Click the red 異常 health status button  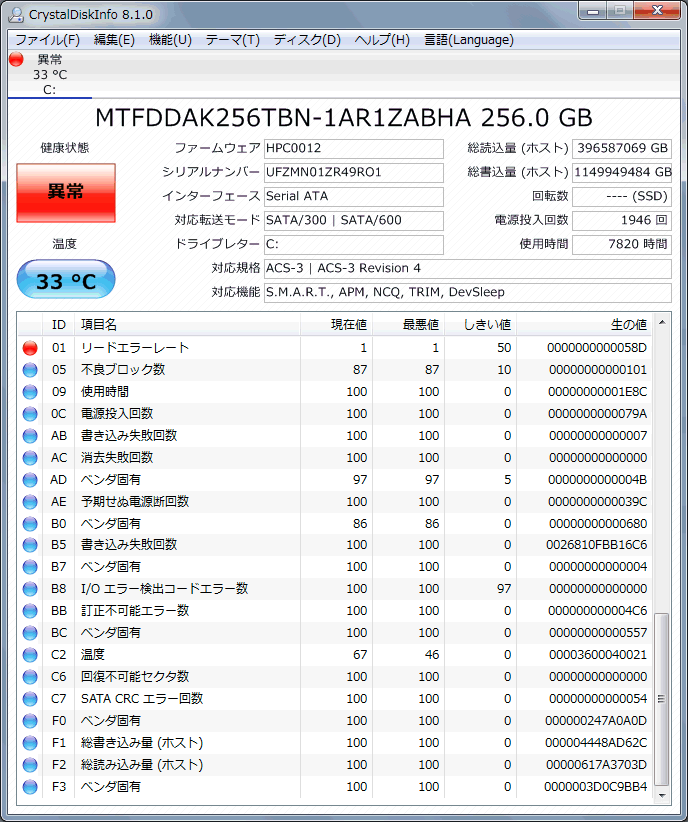tap(66, 192)
